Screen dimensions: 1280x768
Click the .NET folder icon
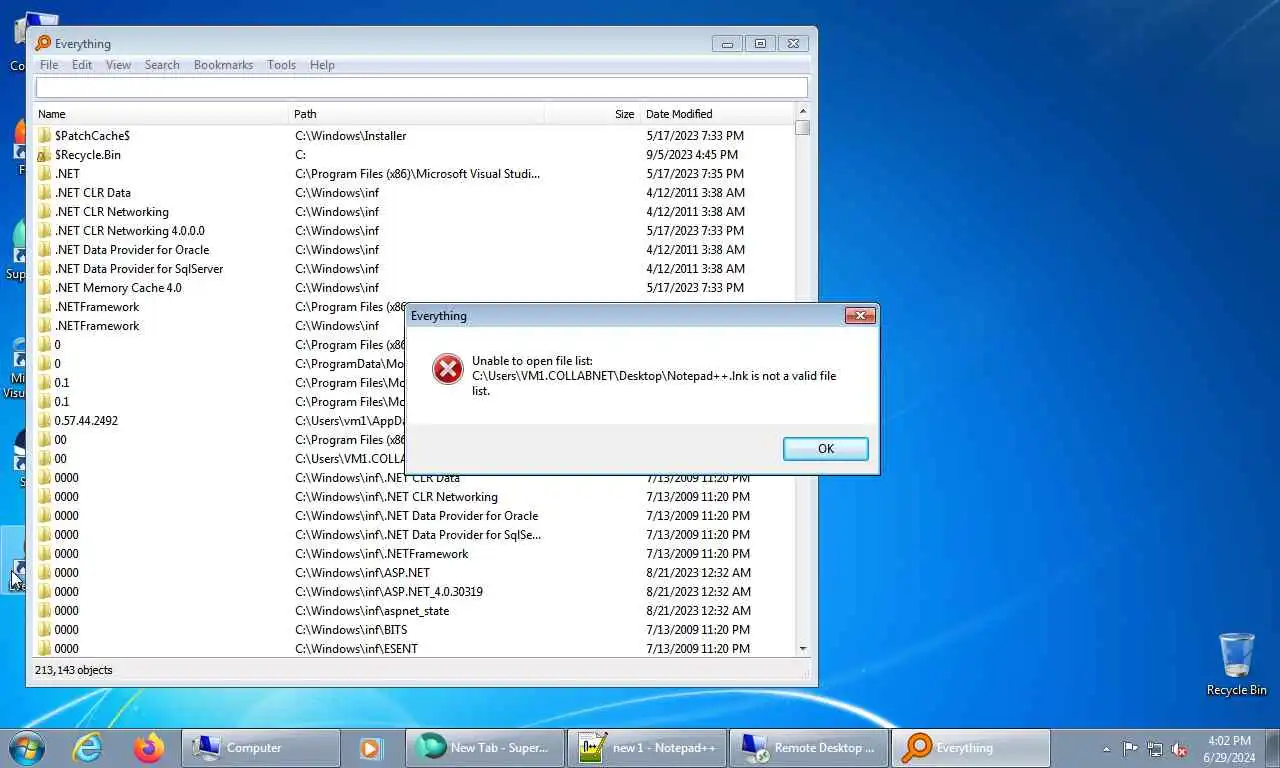click(44, 173)
